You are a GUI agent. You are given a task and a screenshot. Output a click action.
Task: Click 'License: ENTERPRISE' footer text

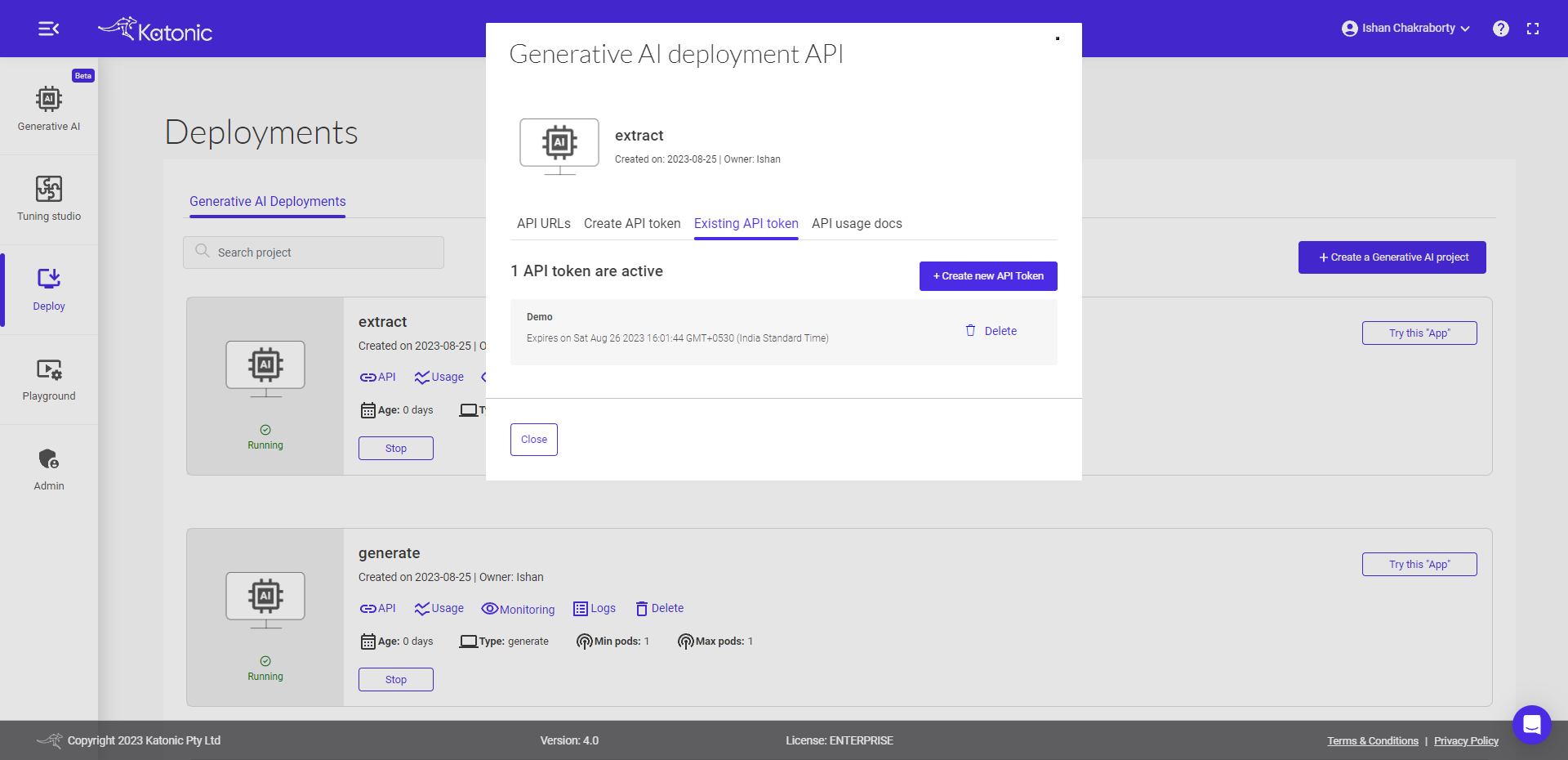coord(840,740)
